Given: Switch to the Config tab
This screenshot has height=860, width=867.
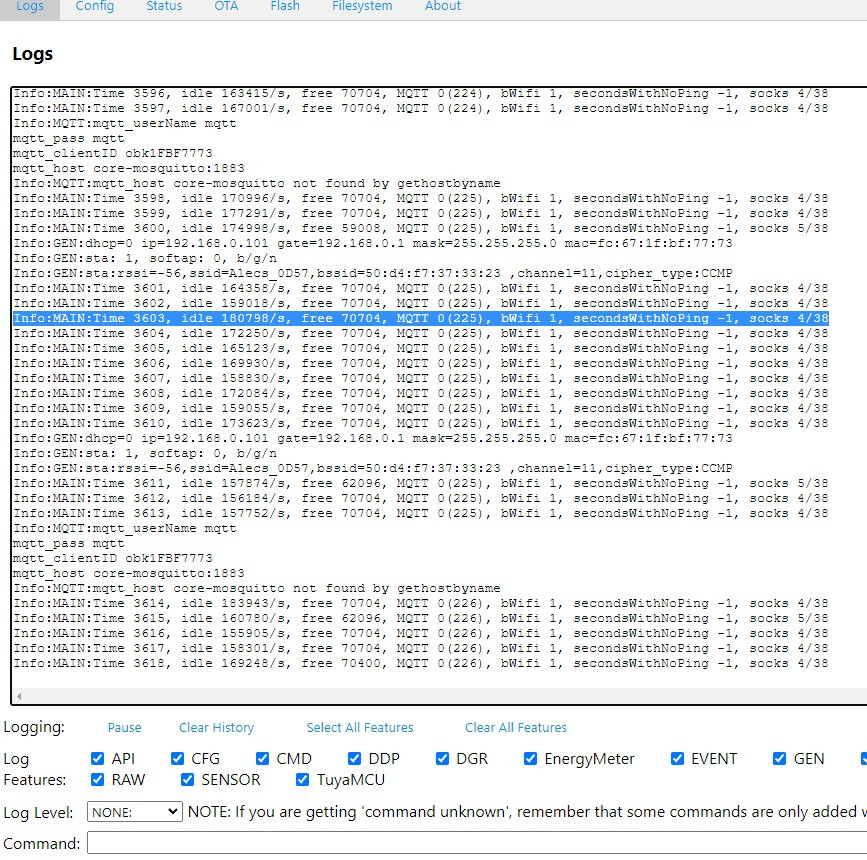Looking at the screenshot, I should click(95, 6).
